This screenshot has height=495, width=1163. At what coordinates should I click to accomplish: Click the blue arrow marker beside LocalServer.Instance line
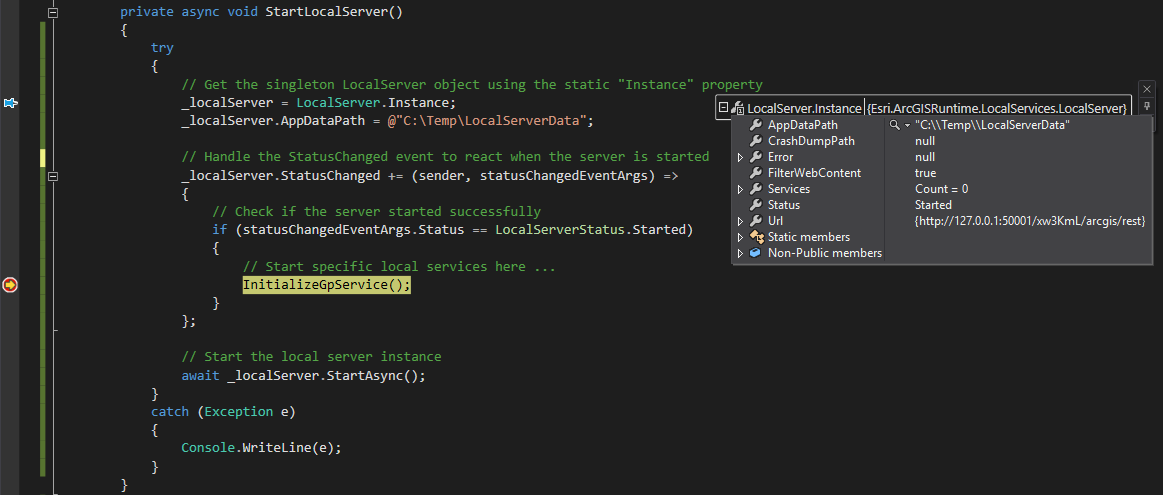click(x=10, y=102)
